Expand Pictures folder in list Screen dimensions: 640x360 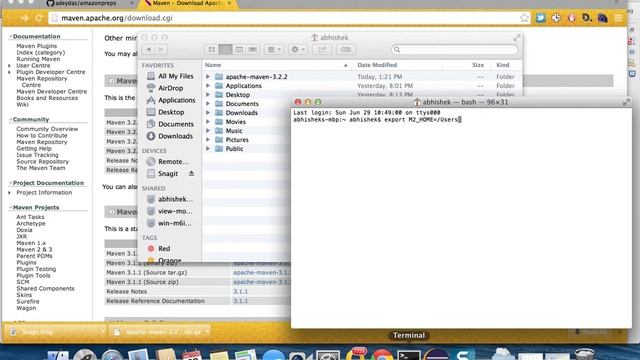pyautogui.click(x=208, y=139)
